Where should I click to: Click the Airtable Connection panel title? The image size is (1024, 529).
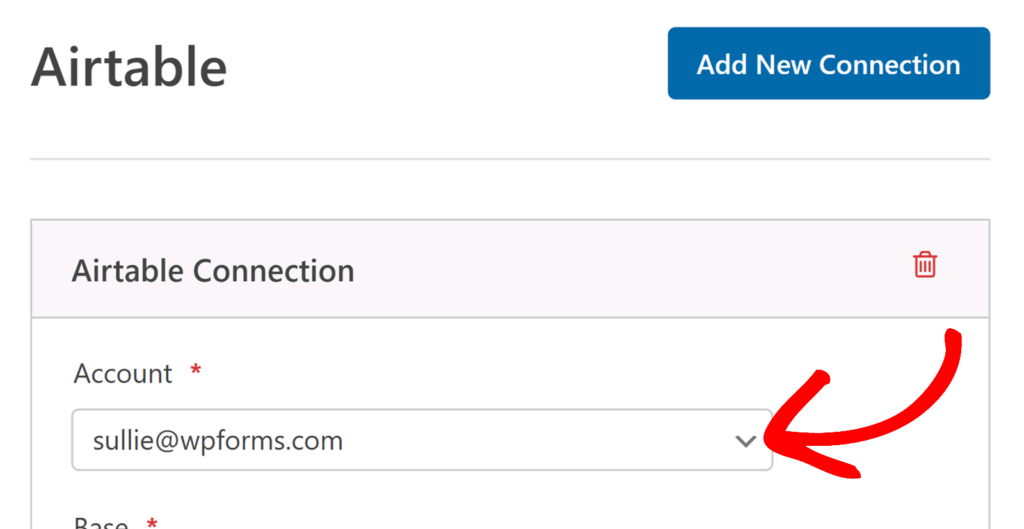click(x=213, y=271)
